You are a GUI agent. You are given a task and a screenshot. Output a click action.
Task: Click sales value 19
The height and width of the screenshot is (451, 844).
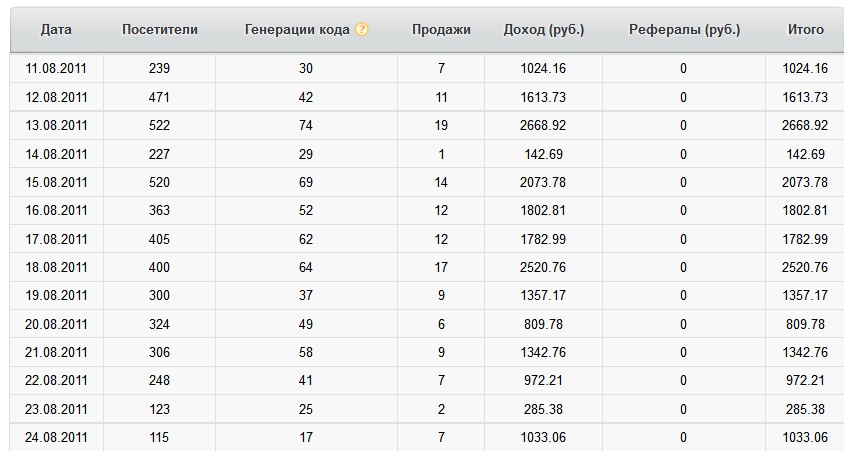pyautogui.click(x=441, y=126)
